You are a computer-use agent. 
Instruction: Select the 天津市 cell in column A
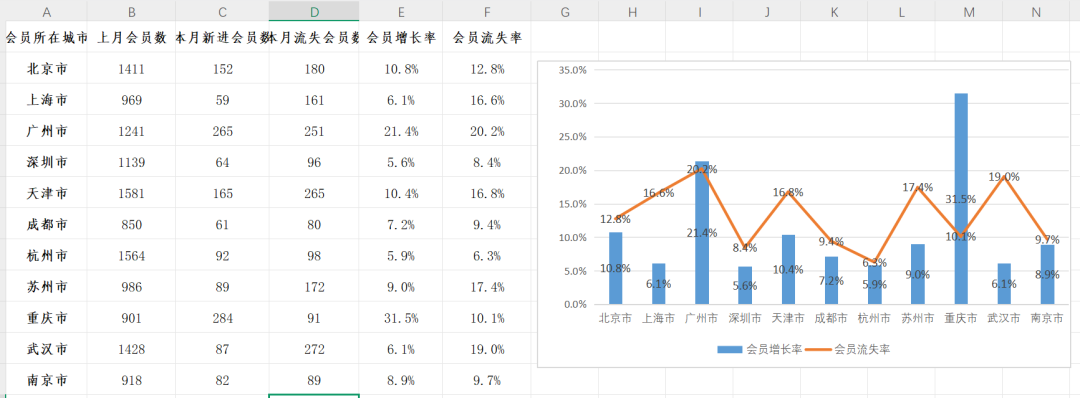pyautogui.click(x=47, y=193)
